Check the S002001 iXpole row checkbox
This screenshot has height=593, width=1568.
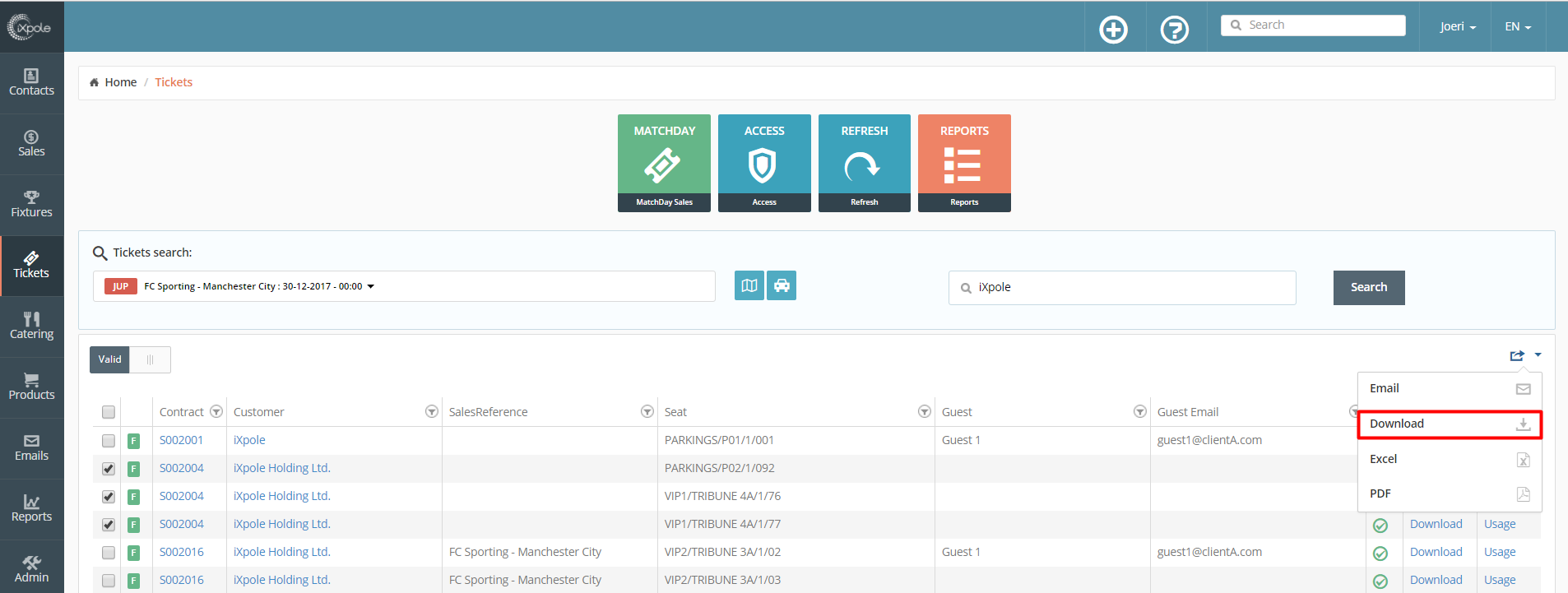(109, 441)
